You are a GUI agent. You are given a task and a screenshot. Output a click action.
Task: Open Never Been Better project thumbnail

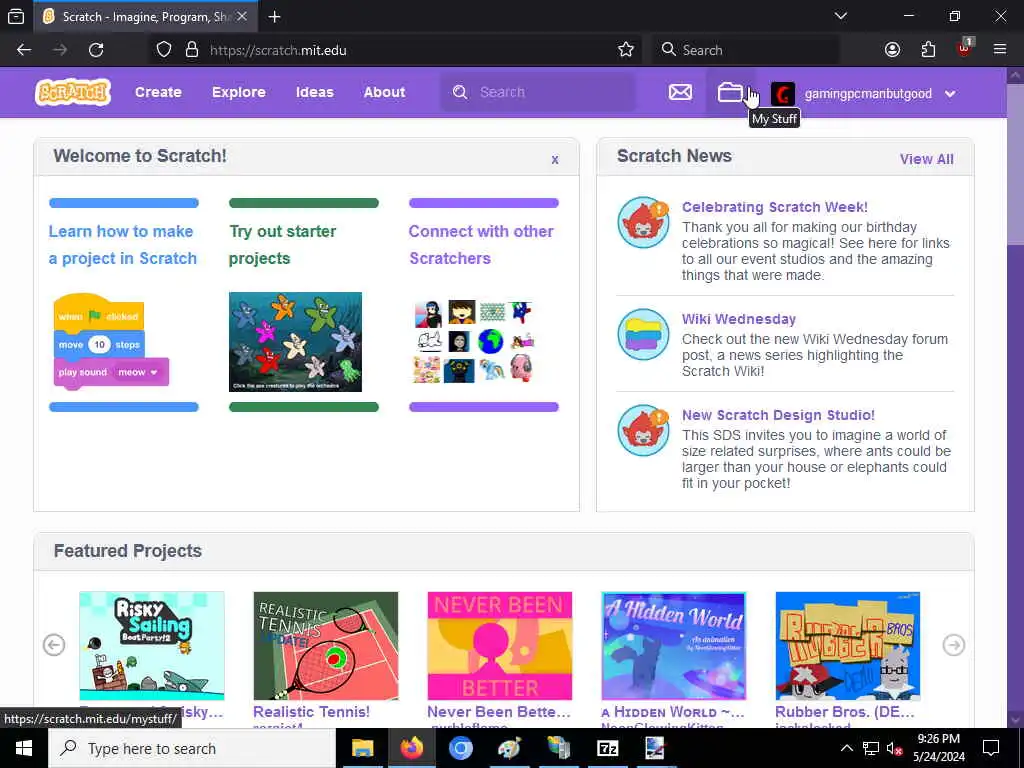pyautogui.click(x=500, y=646)
